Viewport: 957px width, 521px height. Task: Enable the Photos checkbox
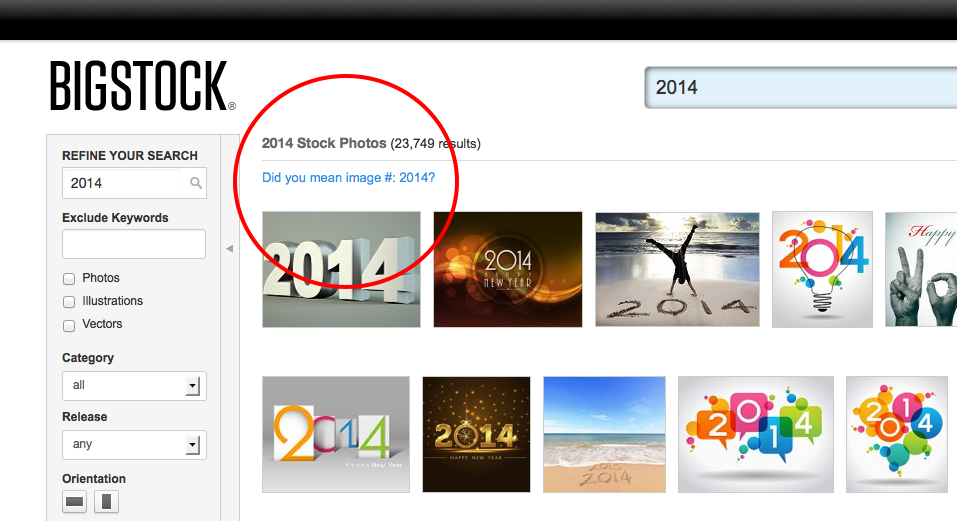click(x=69, y=279)
